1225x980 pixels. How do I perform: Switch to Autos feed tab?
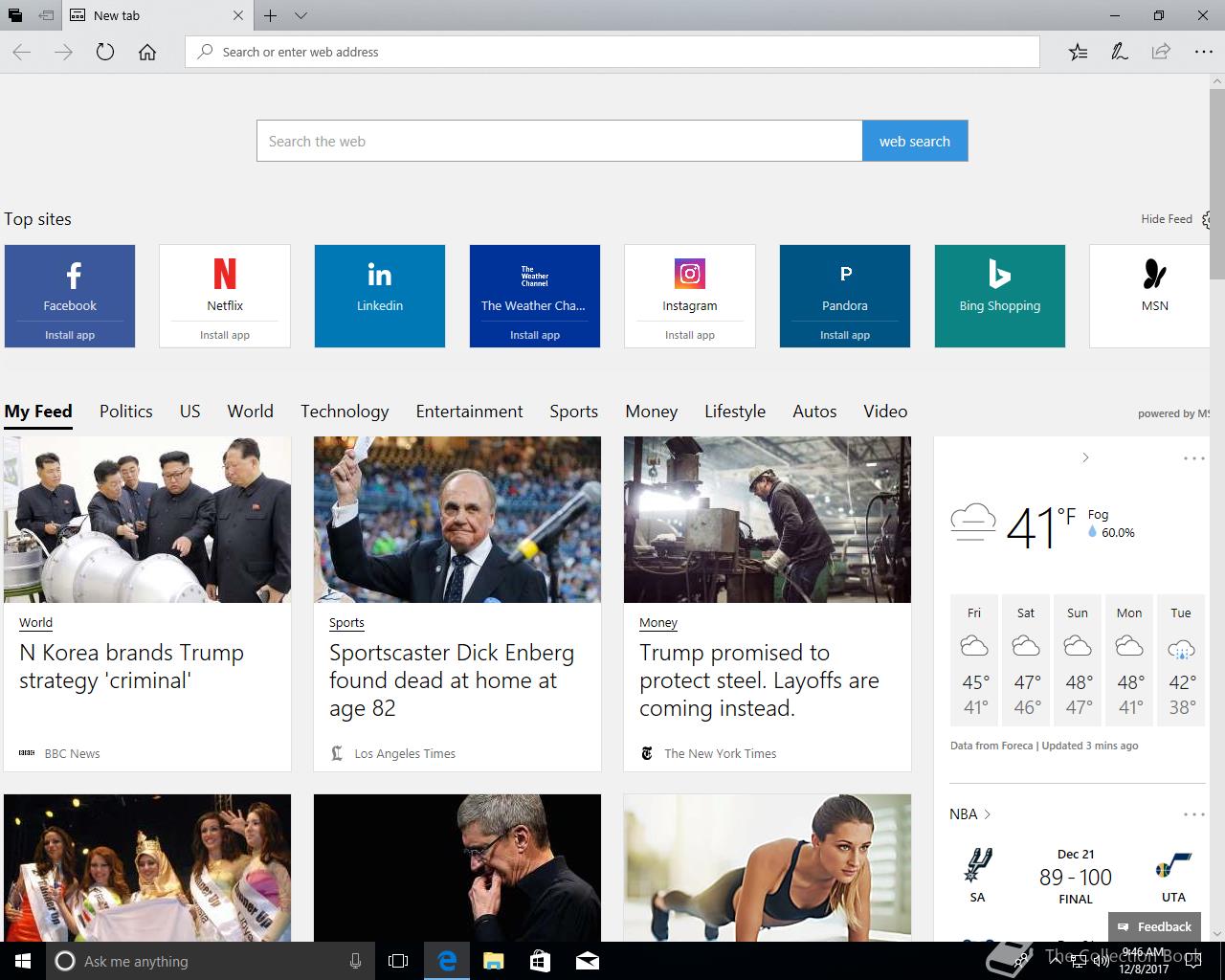pyautogui.click(x=815, y=412)
